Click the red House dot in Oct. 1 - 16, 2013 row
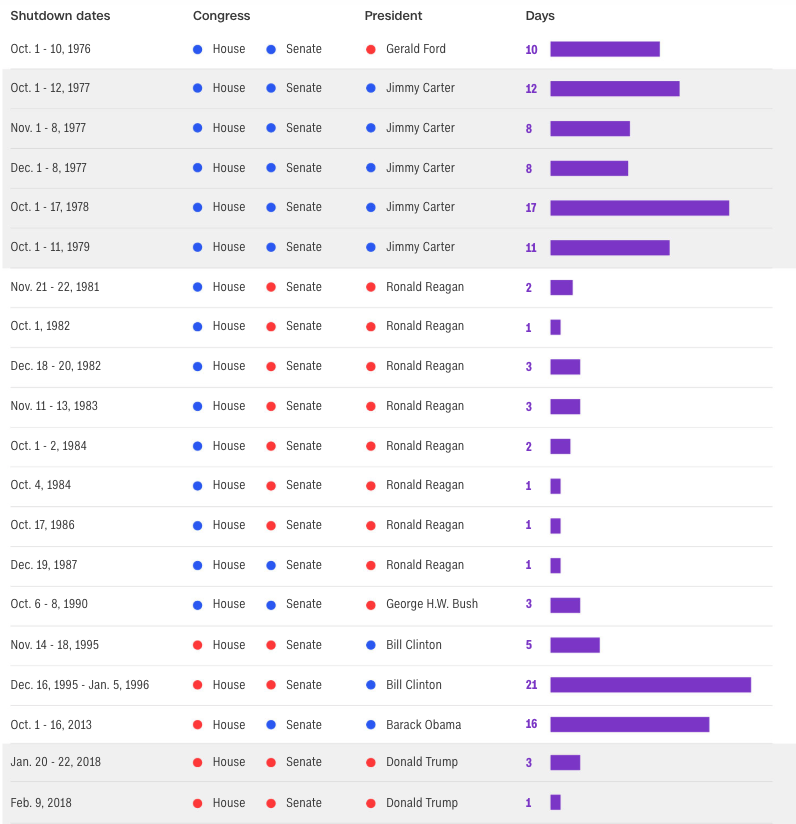Screen dimensions: 796x824 198,725
